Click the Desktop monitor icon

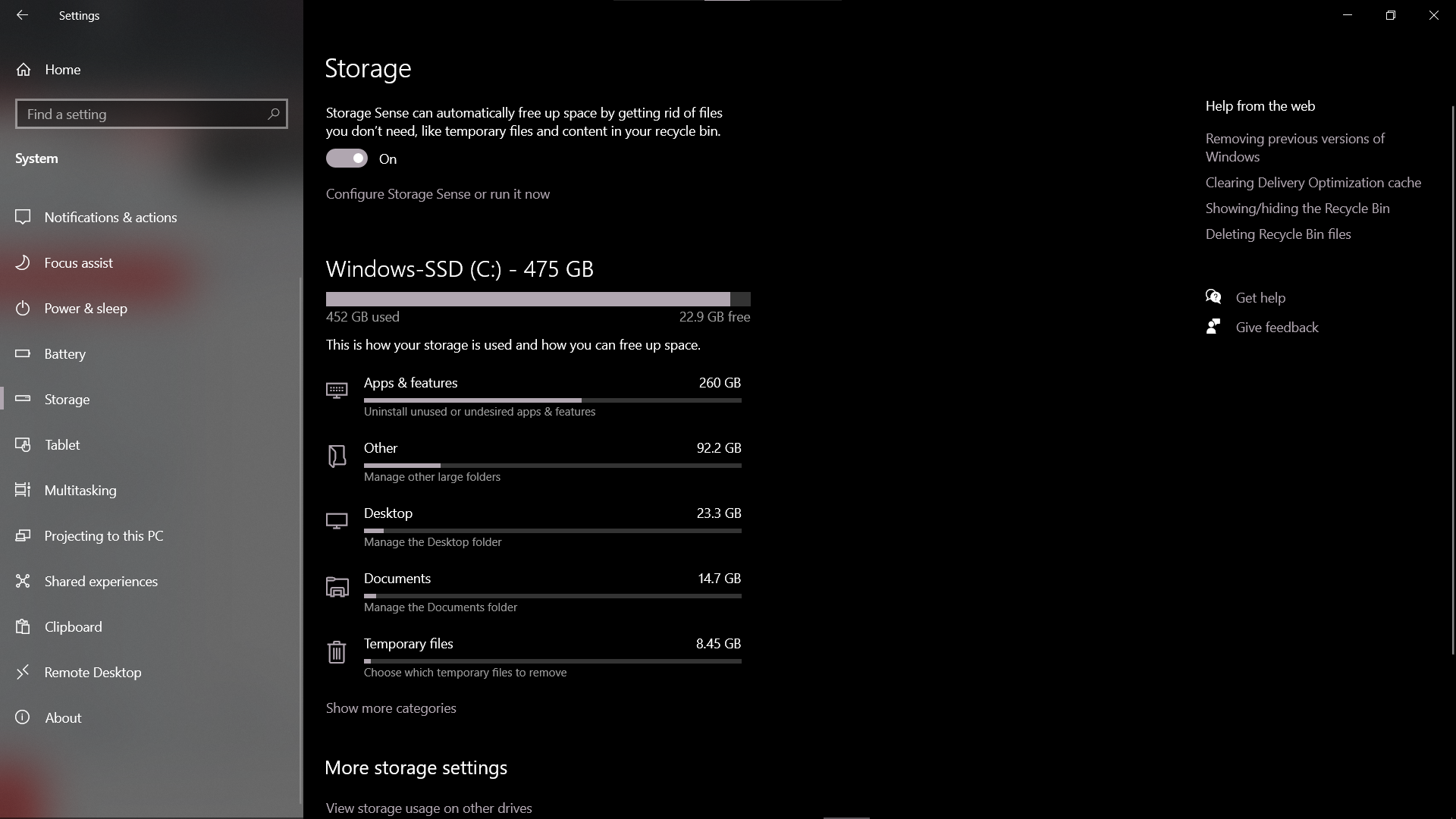click(x=337, y=521)
